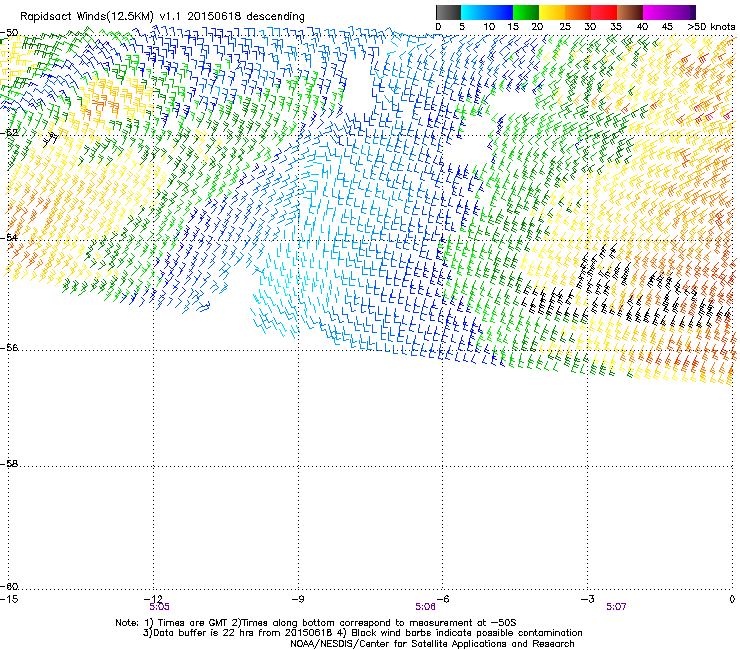740x650 pixels.
Task: Click the -6 longitude axis label
Action: (x=442, y=599)
